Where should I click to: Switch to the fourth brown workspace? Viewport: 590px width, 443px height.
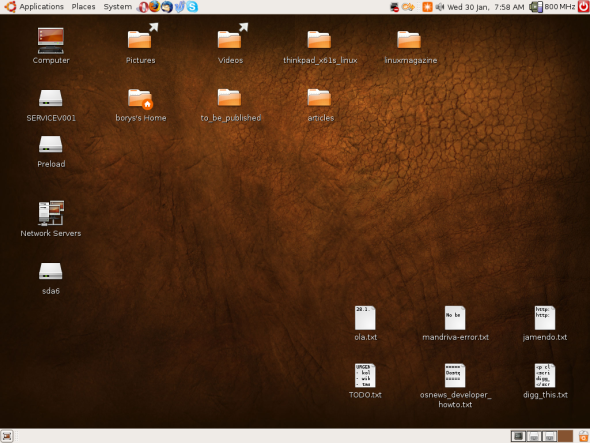click(565, 436)
